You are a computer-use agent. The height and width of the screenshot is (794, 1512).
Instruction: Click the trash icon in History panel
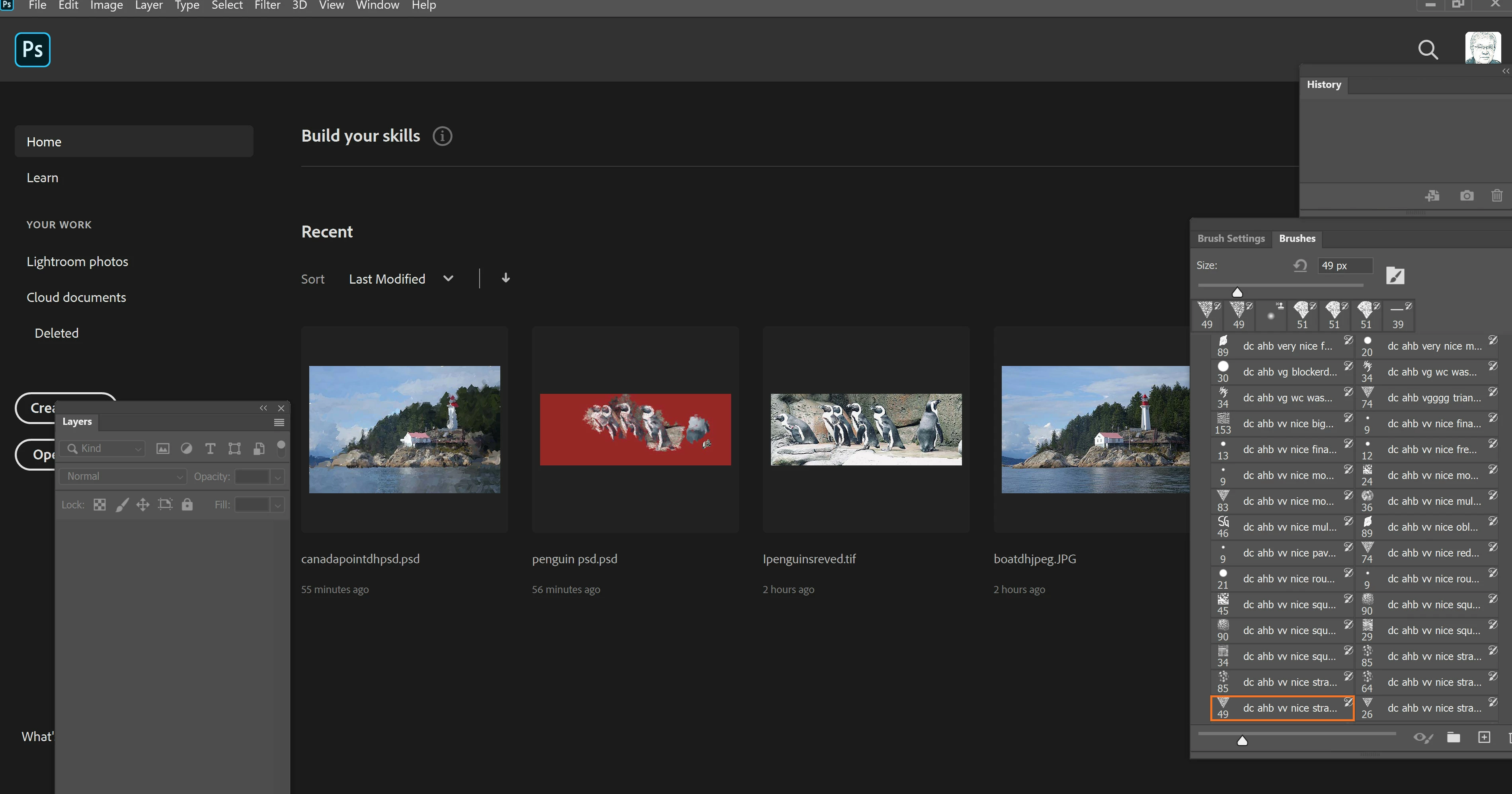click(1496, 196)
